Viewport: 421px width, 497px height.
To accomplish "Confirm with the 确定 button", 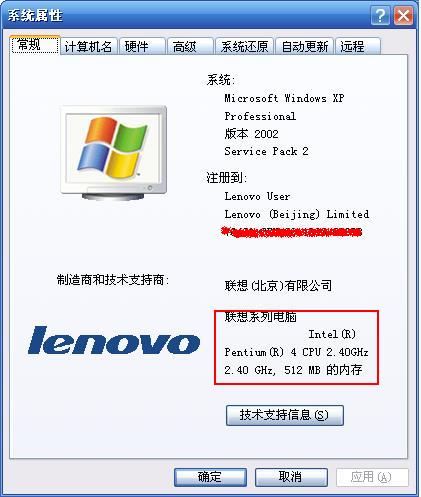I will pyautogui.click(x=210, y=477).
